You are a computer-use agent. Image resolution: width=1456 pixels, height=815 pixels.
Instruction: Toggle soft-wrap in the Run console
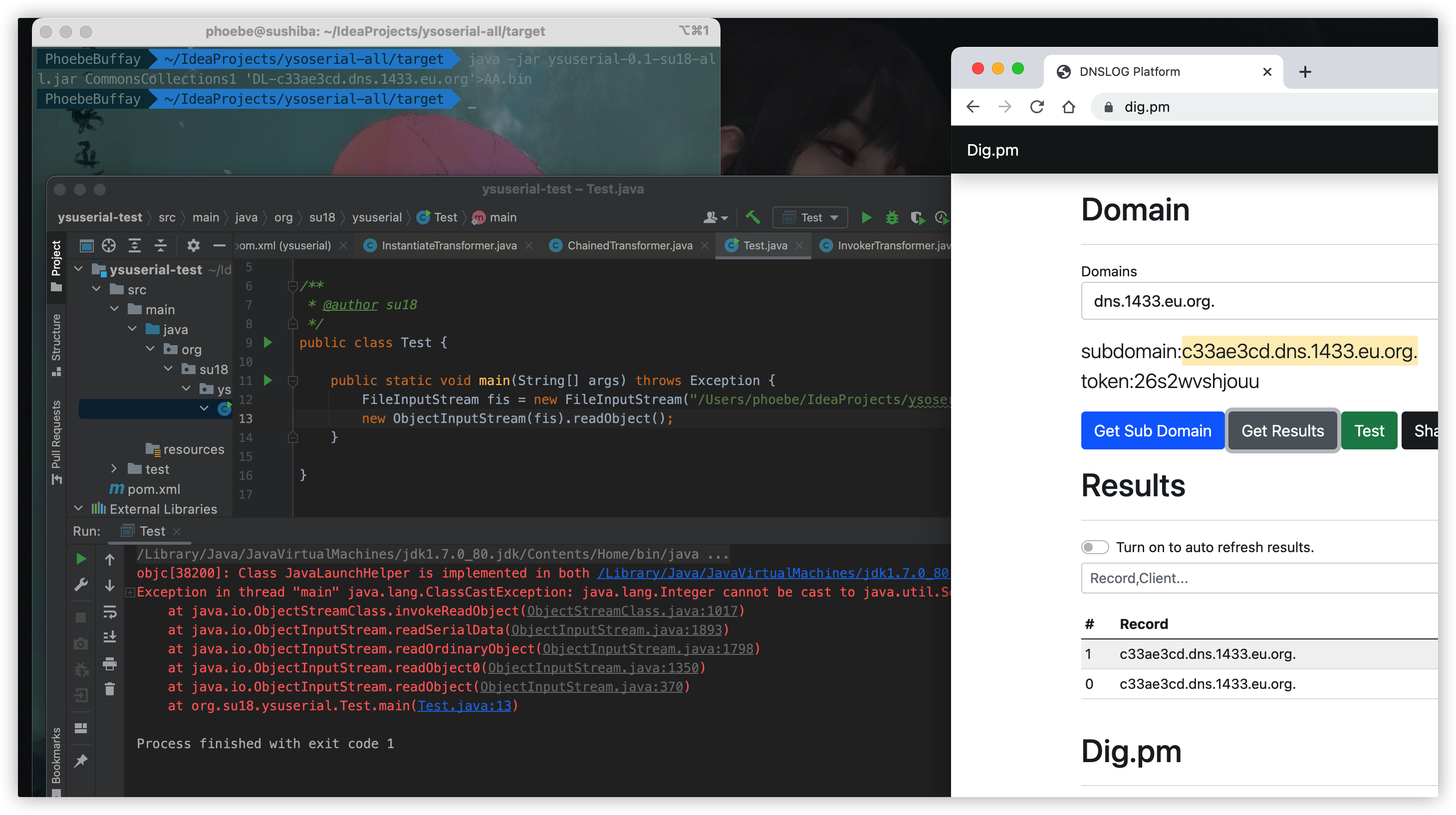click(x=110, y=611)
